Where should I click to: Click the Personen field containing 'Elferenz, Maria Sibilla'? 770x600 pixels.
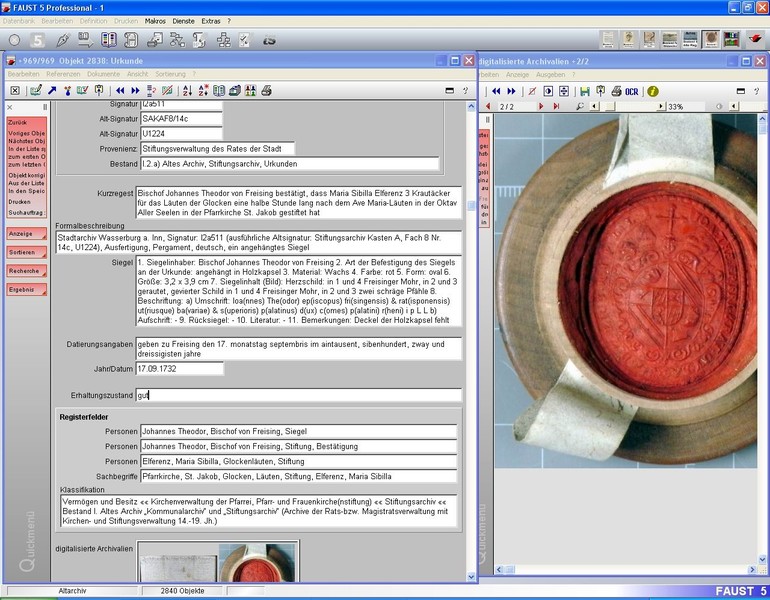(x=299, y=462)
